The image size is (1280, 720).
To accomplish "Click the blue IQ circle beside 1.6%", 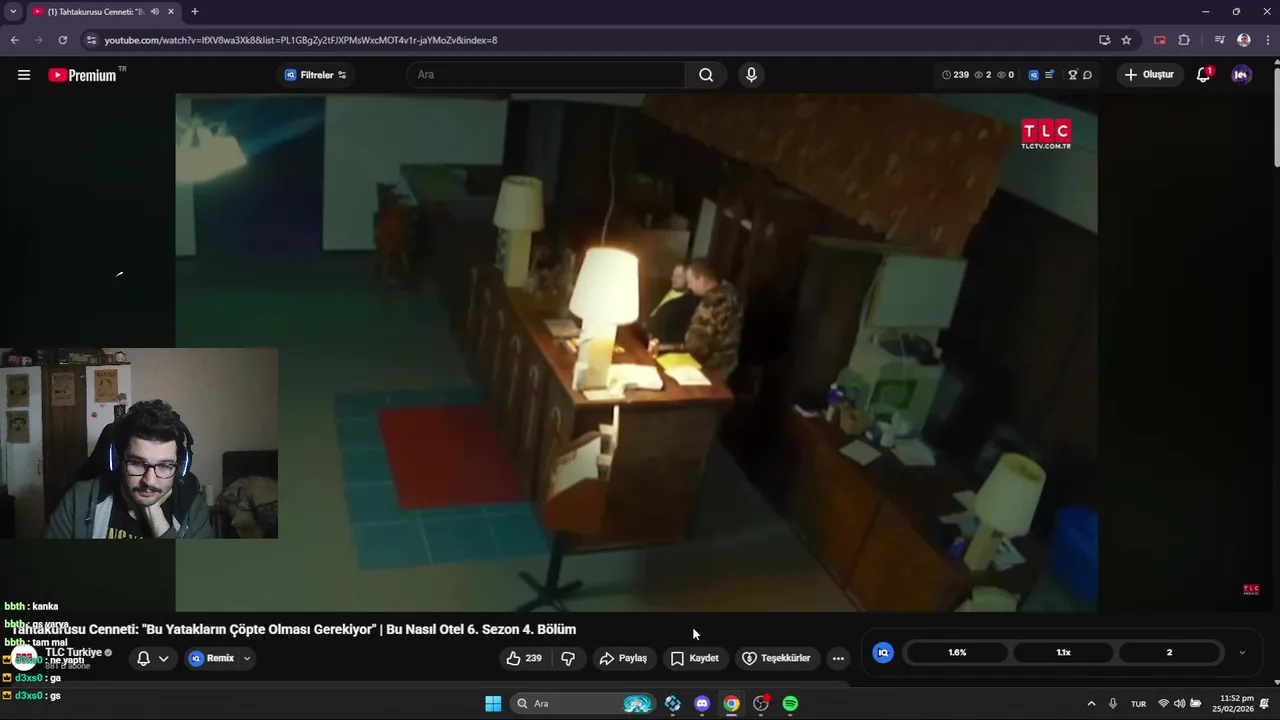I will 883,652.
